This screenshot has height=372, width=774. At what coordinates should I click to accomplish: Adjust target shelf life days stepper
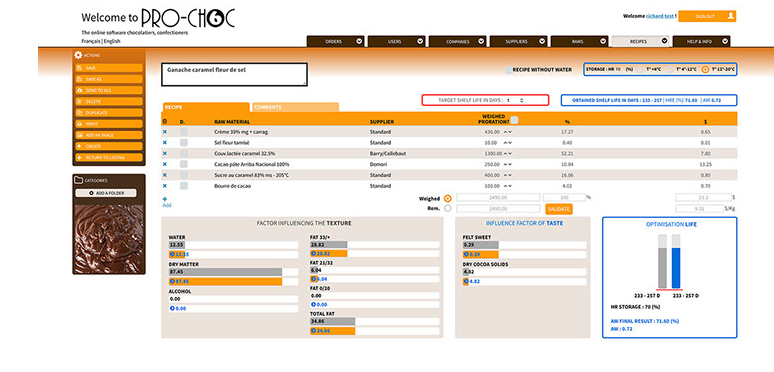coord(522,100)
